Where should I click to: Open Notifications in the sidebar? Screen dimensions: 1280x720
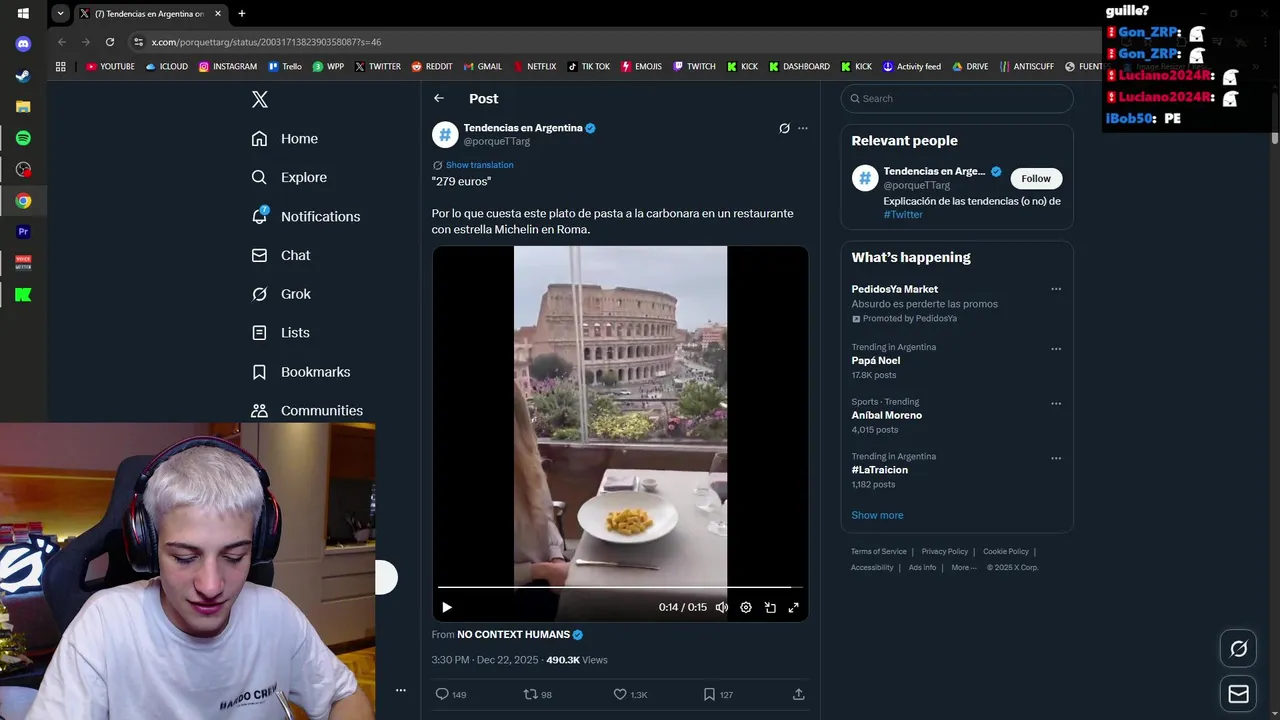coord(320,216)
